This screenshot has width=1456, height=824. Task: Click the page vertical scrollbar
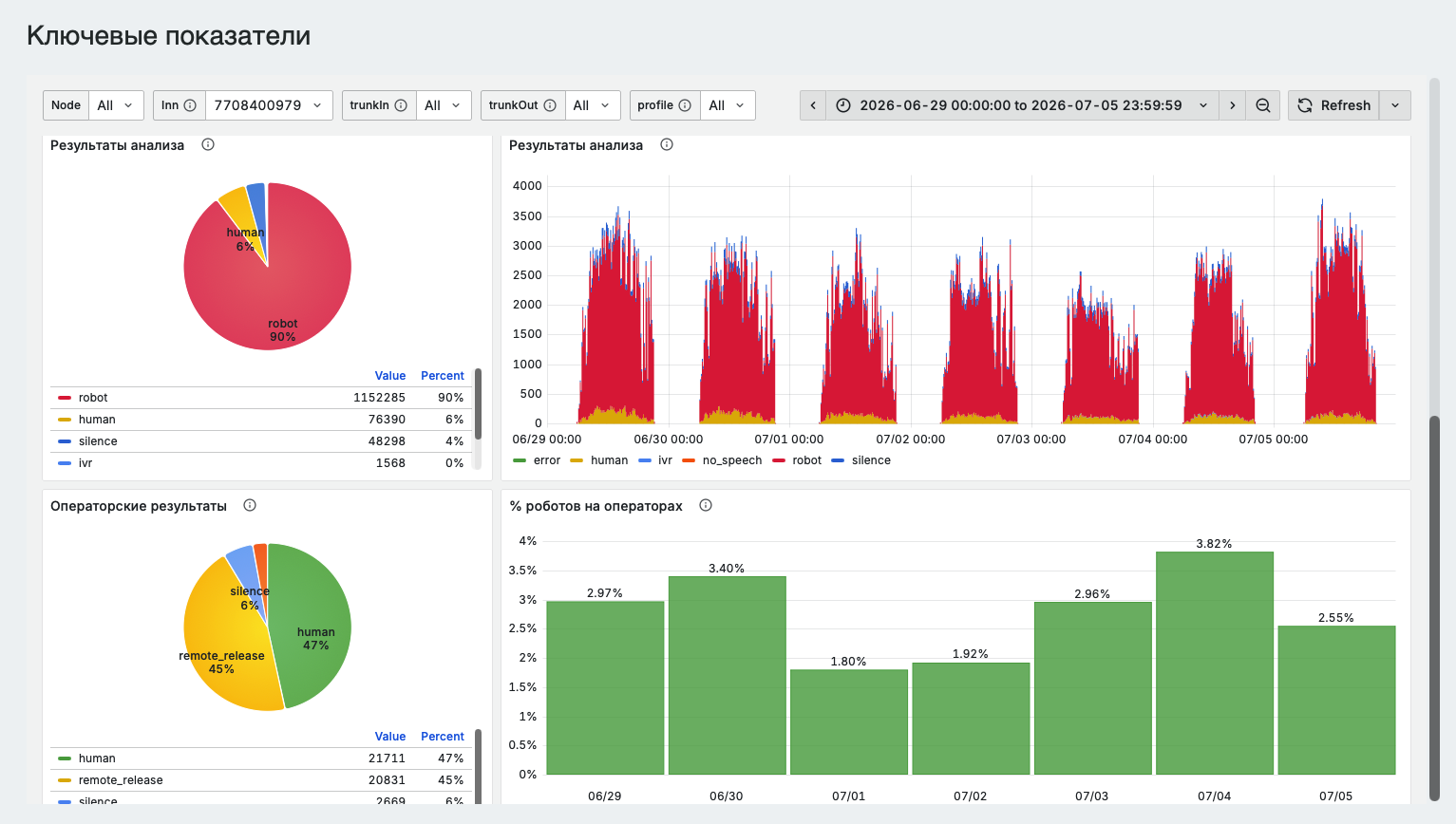(x=1435, y=608)
